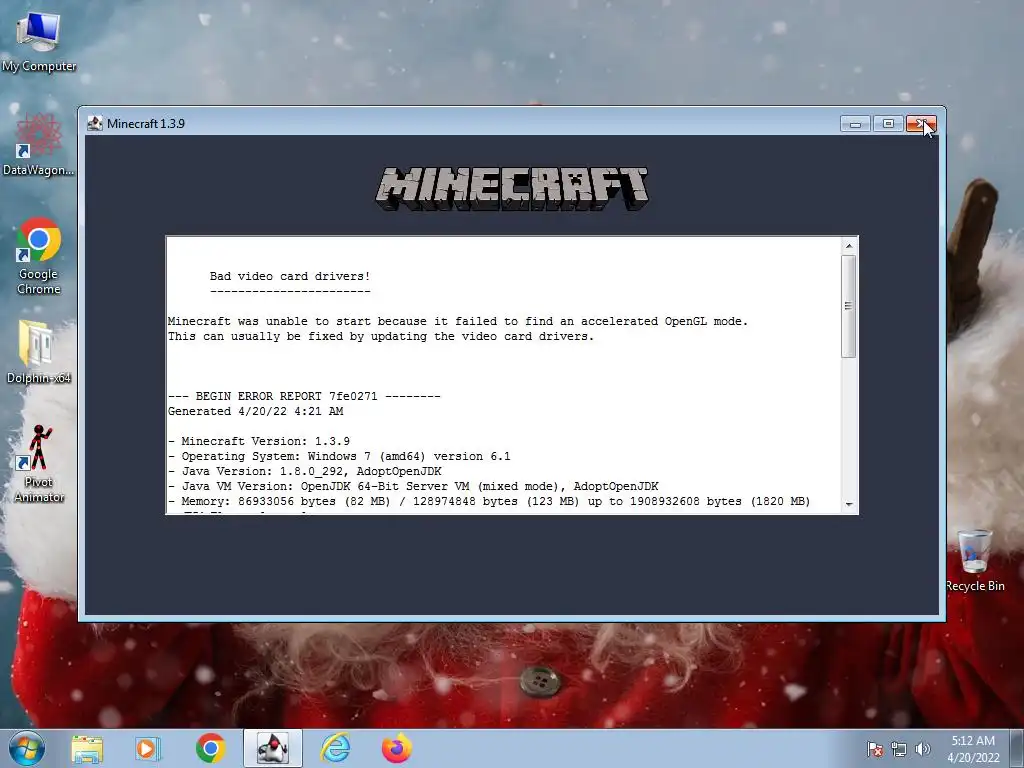
Task: Open Action Center flag tray icon
Action: [x=875, y=749]
